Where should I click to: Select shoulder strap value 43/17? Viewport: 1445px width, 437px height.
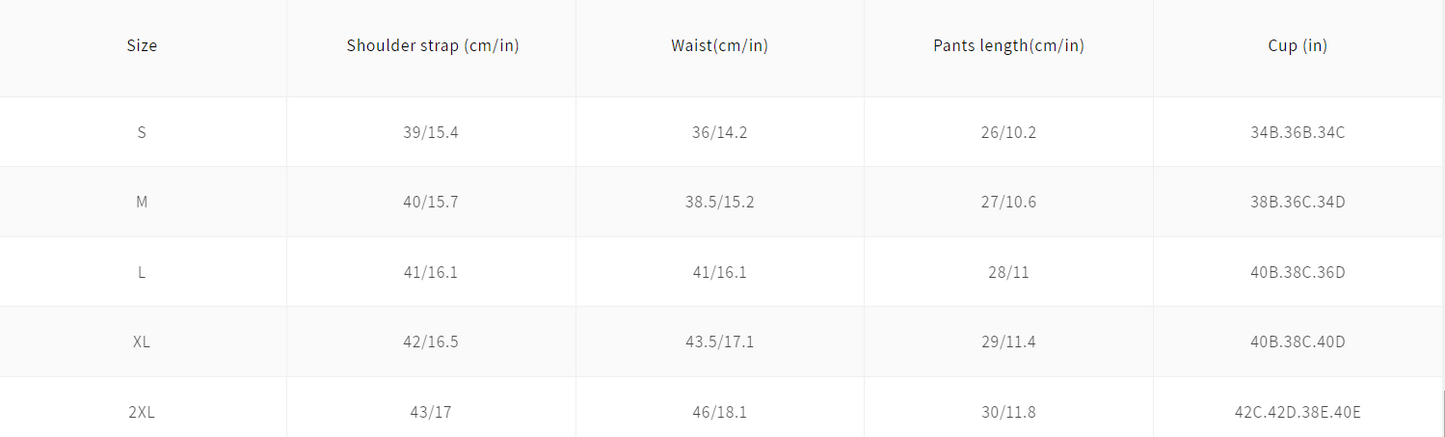[x=432, y=412]
